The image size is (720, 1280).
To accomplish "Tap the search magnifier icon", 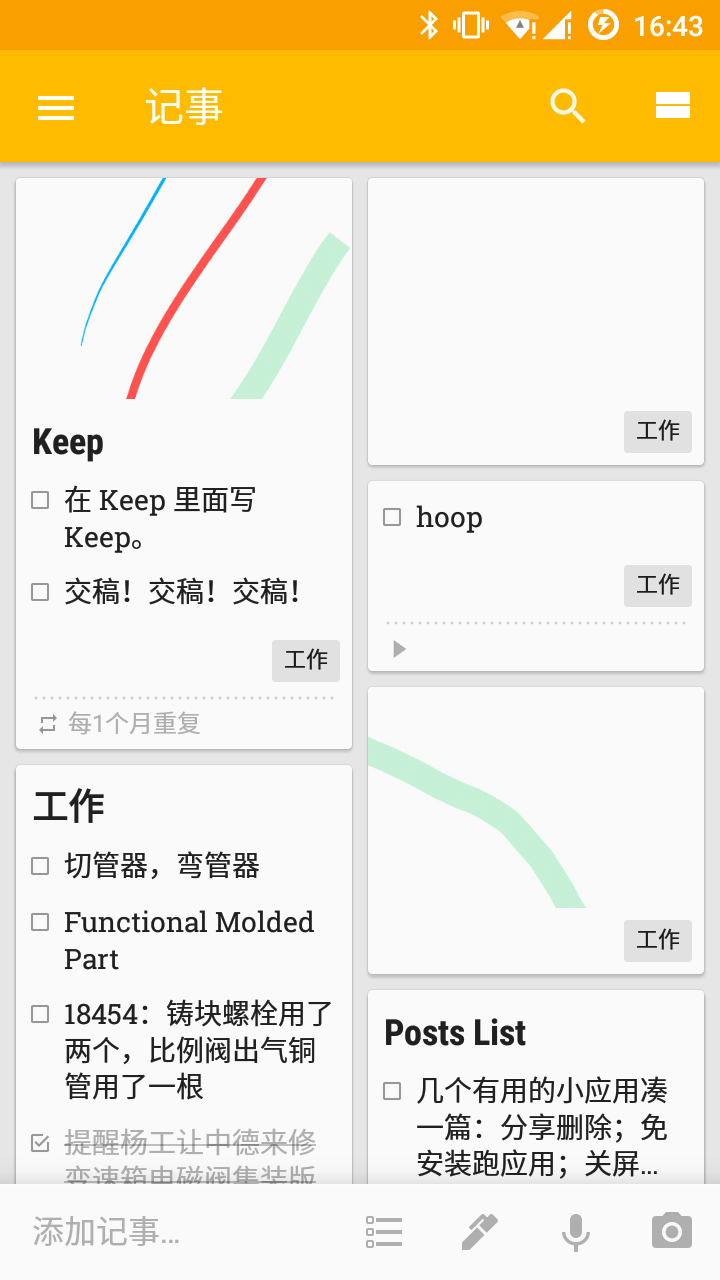I will click(567, 106).
